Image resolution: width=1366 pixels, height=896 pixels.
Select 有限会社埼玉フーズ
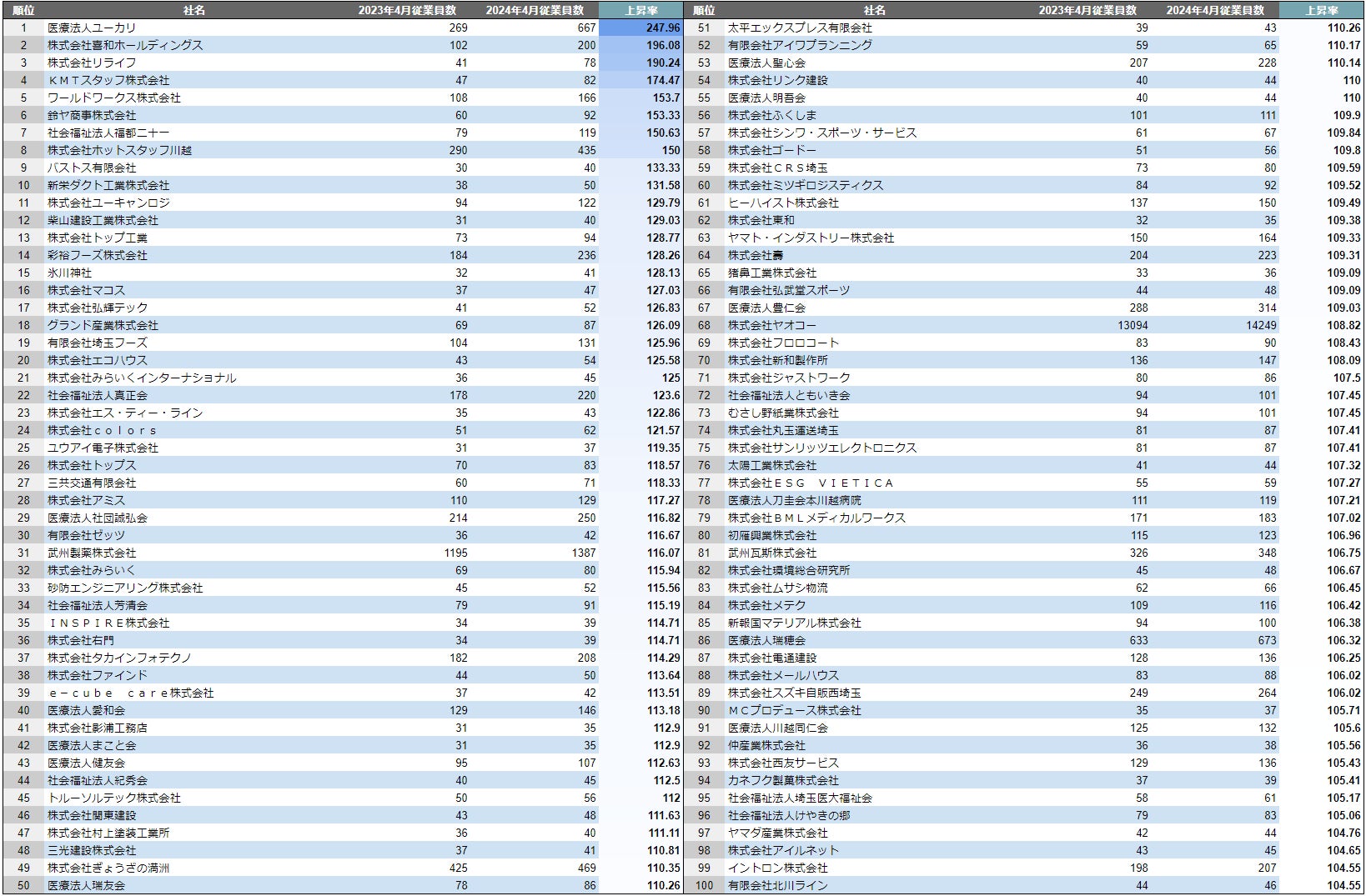(98, 343)
